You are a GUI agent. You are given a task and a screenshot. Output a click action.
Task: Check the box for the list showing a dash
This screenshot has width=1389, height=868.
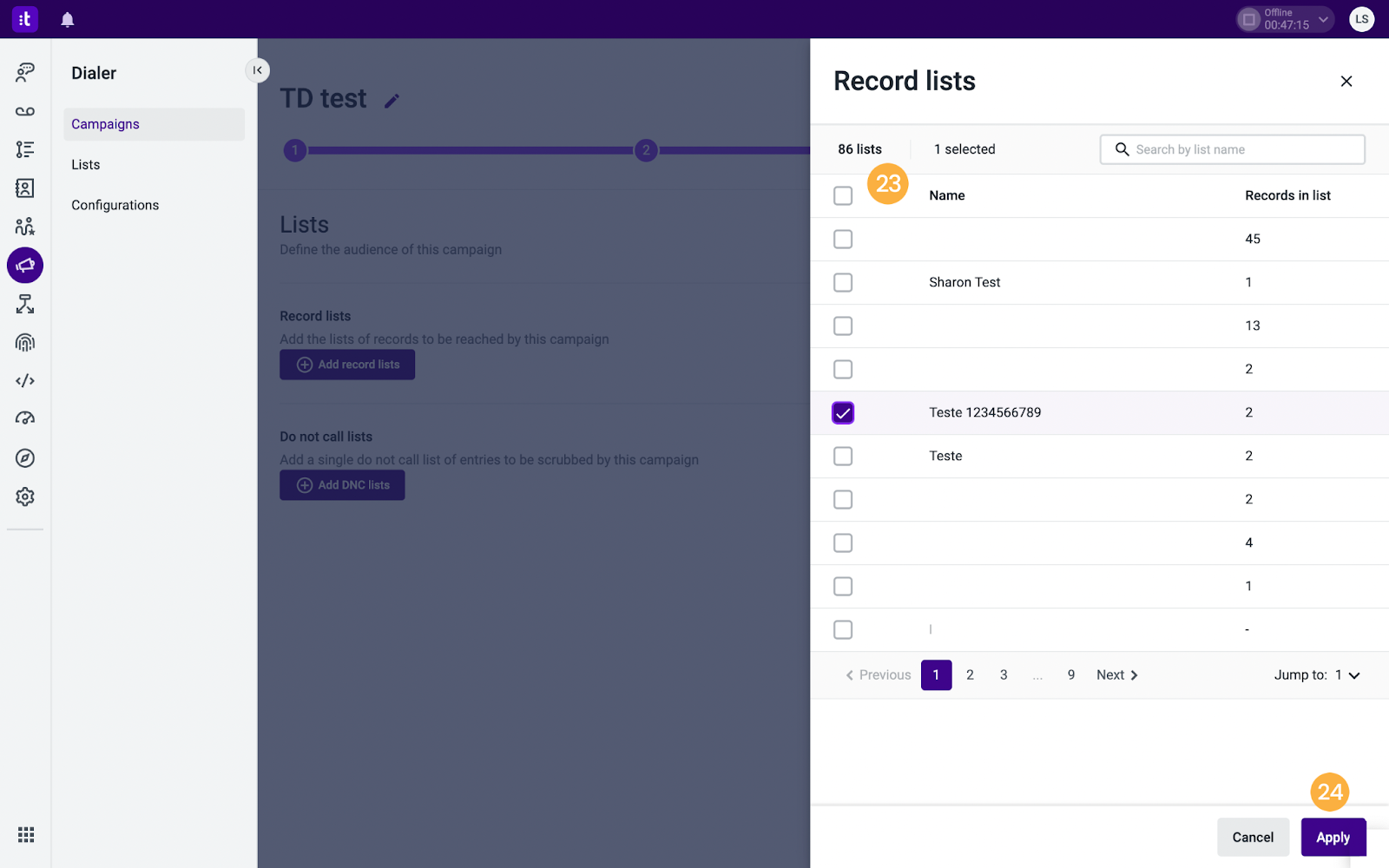[843, 629]
